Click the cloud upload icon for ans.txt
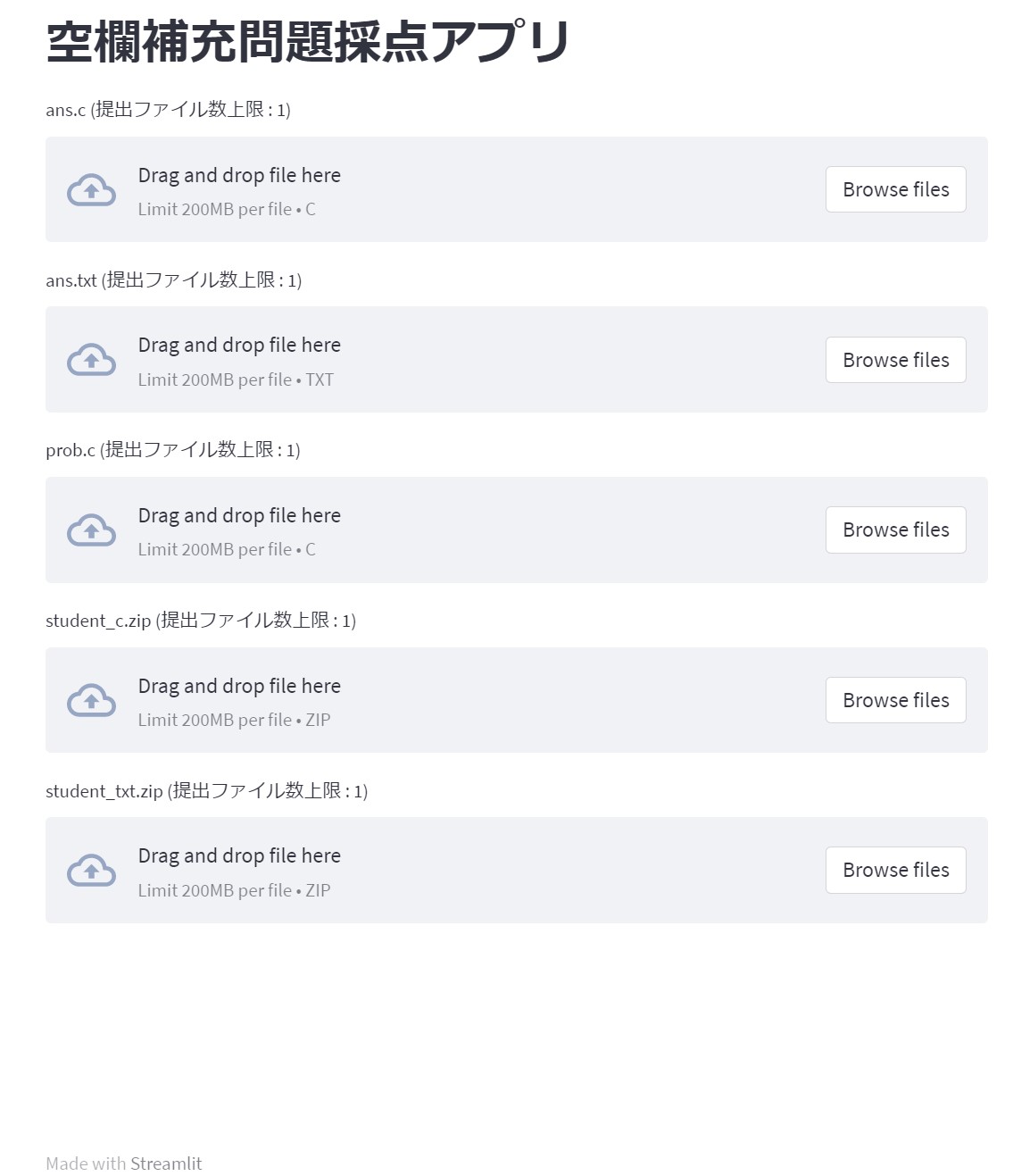The width and height of the screenshot is (1013, 1176). point(91,360)
